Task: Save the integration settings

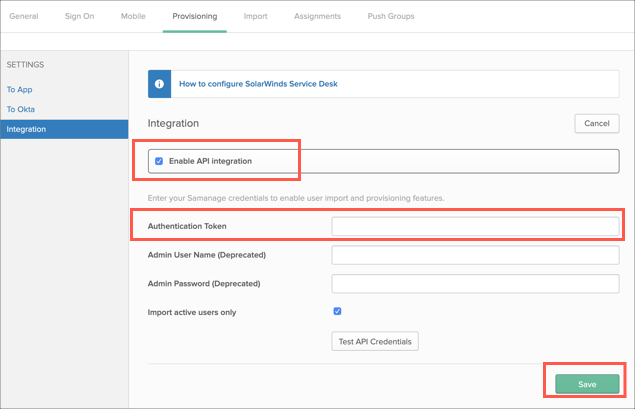Action: pos(587,384)
